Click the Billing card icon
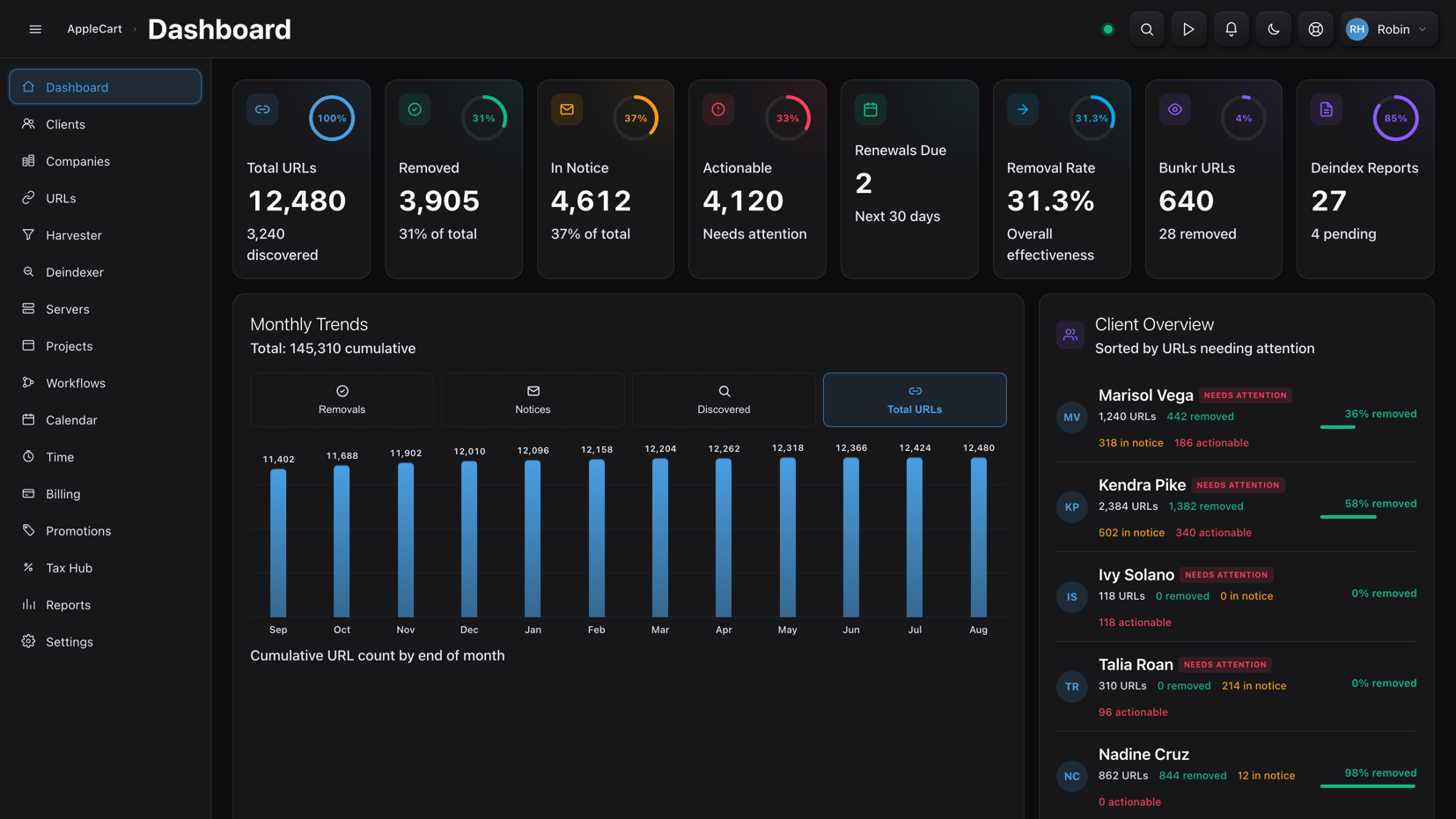The image size is (1456, 819). [28, 494]
